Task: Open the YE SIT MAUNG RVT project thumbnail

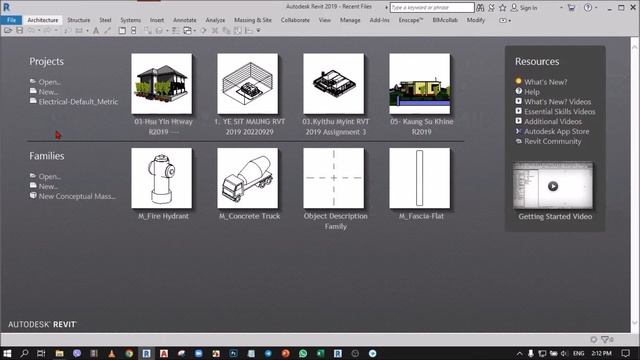Action: tap(248, 84)
